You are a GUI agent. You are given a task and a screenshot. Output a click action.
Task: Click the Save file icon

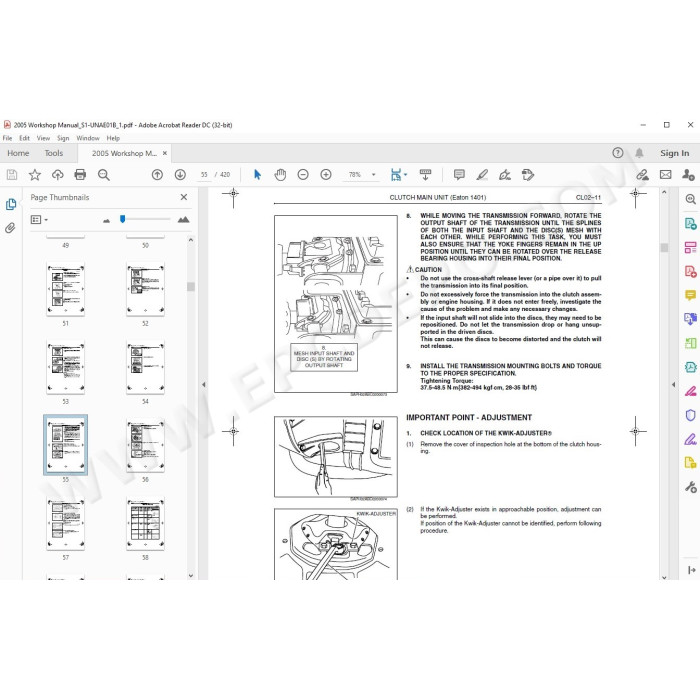[12, 175]
